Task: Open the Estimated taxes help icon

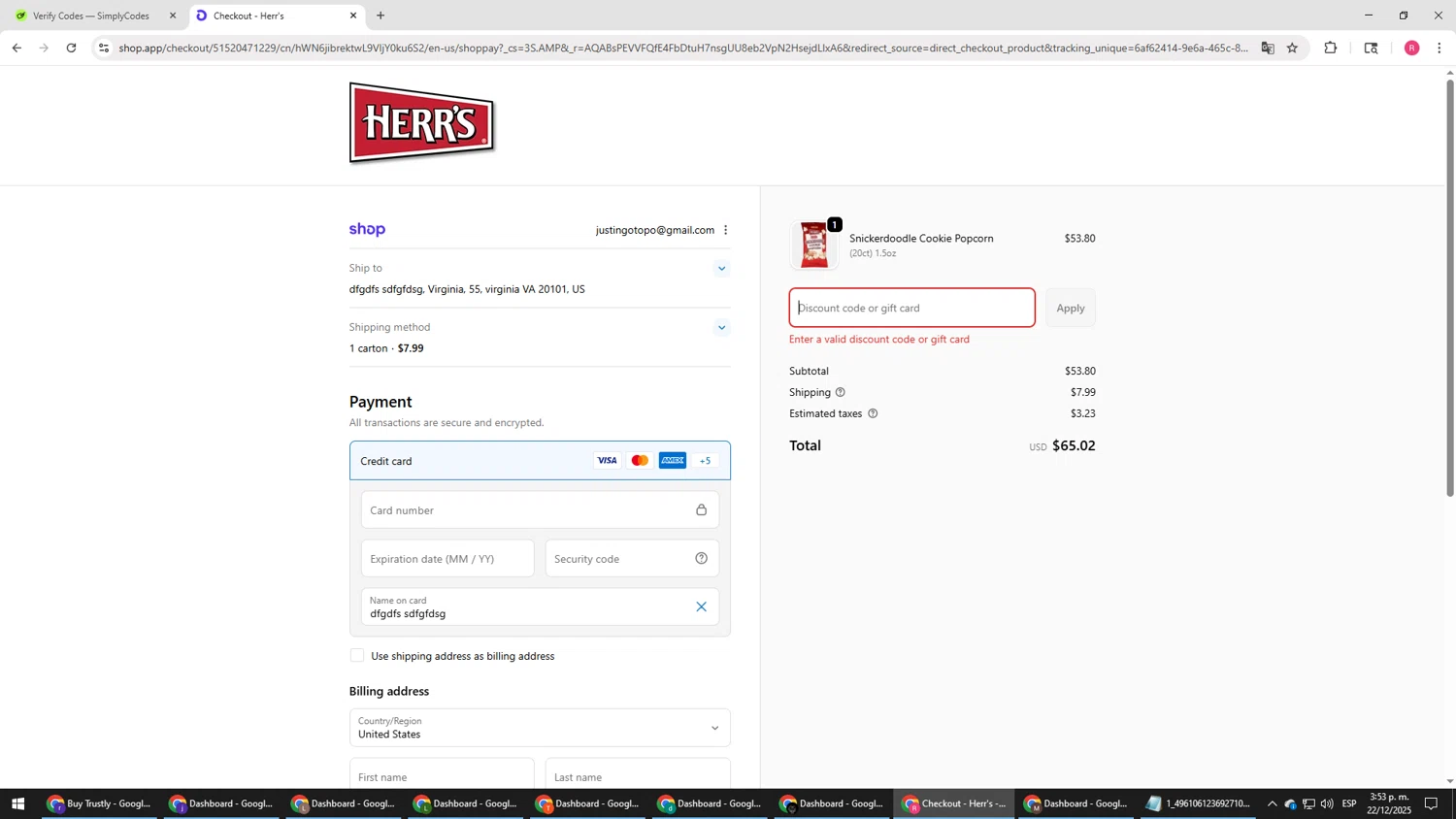Action: [x=873, y=414]
